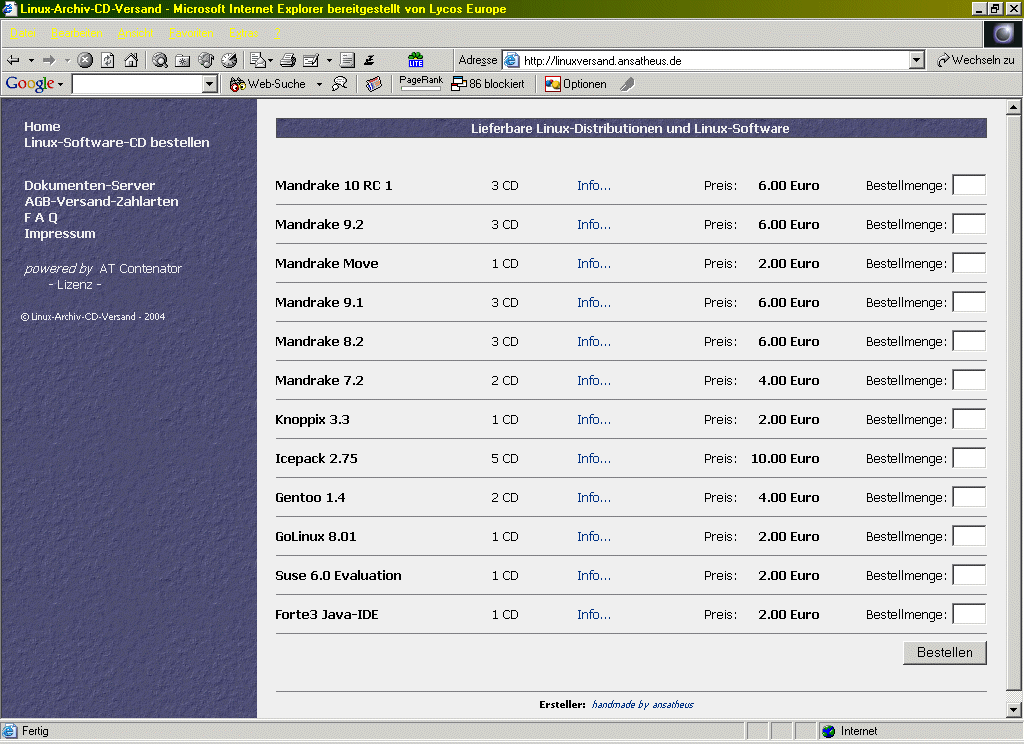Expand the Forward history dropdown arrow
Viewport: 1024px width, 744px height.
tap(67, 61)
